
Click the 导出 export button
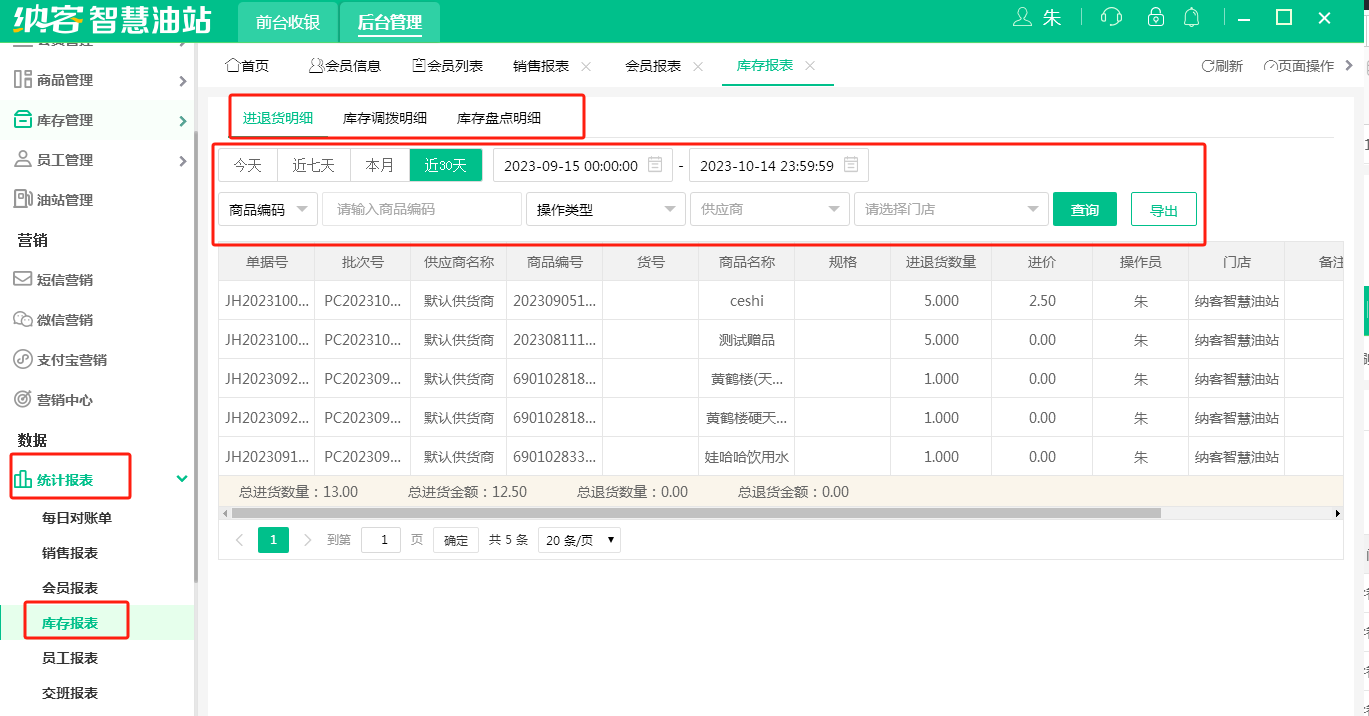click(1163, 210)
